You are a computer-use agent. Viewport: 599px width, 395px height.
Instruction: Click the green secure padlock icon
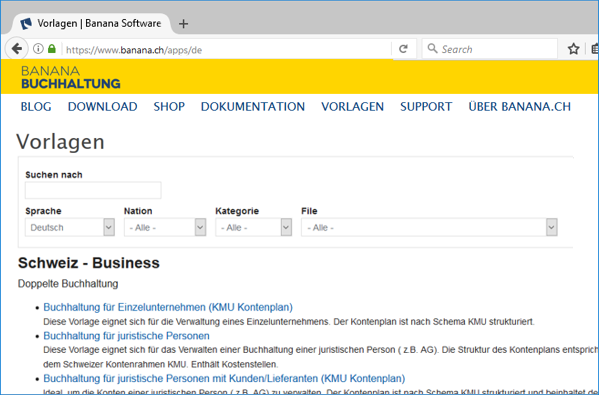pos(52,49)
